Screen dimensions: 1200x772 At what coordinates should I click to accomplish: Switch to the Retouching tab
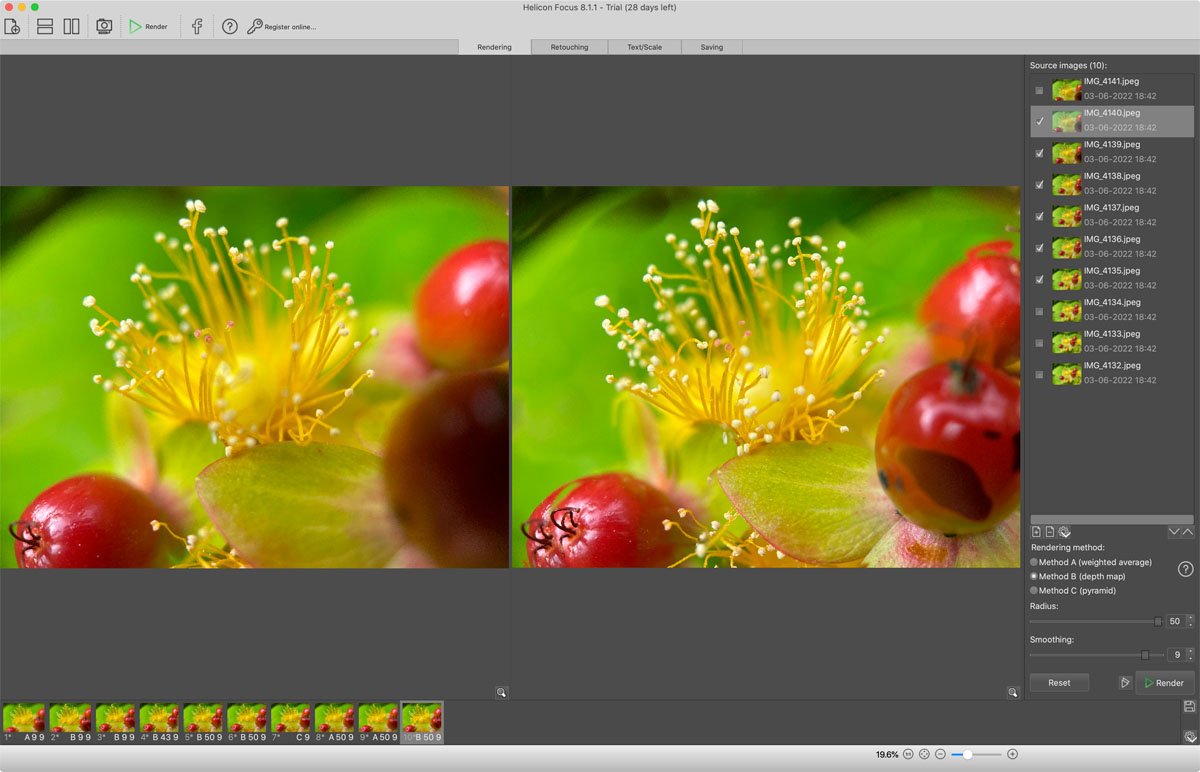coord(568,46)
